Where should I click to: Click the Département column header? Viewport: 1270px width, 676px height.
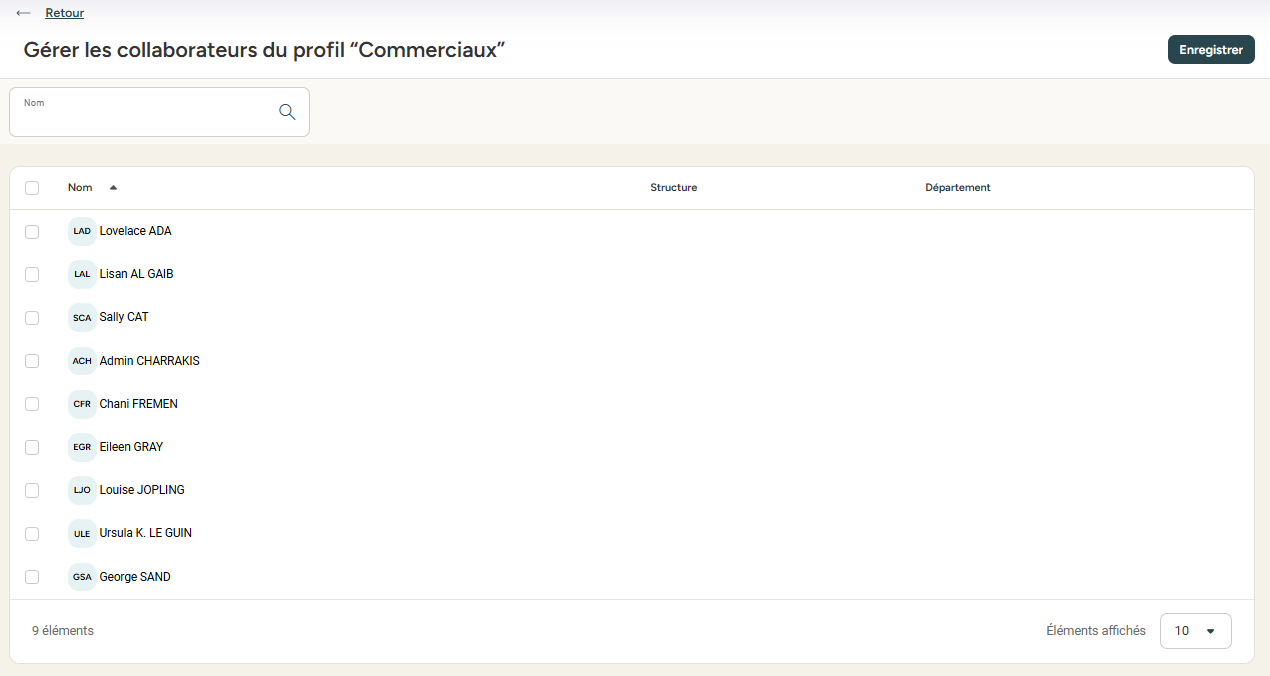pos(958,187)
